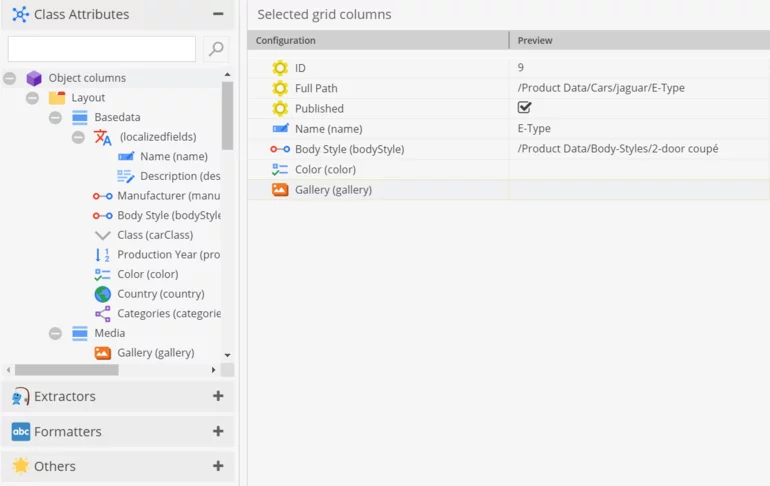The height and width of the screenshot is (486, 770).
Task: Click the /Product Data/Cars/jaguar/E-Type preview value
Action: pos(601,88)
